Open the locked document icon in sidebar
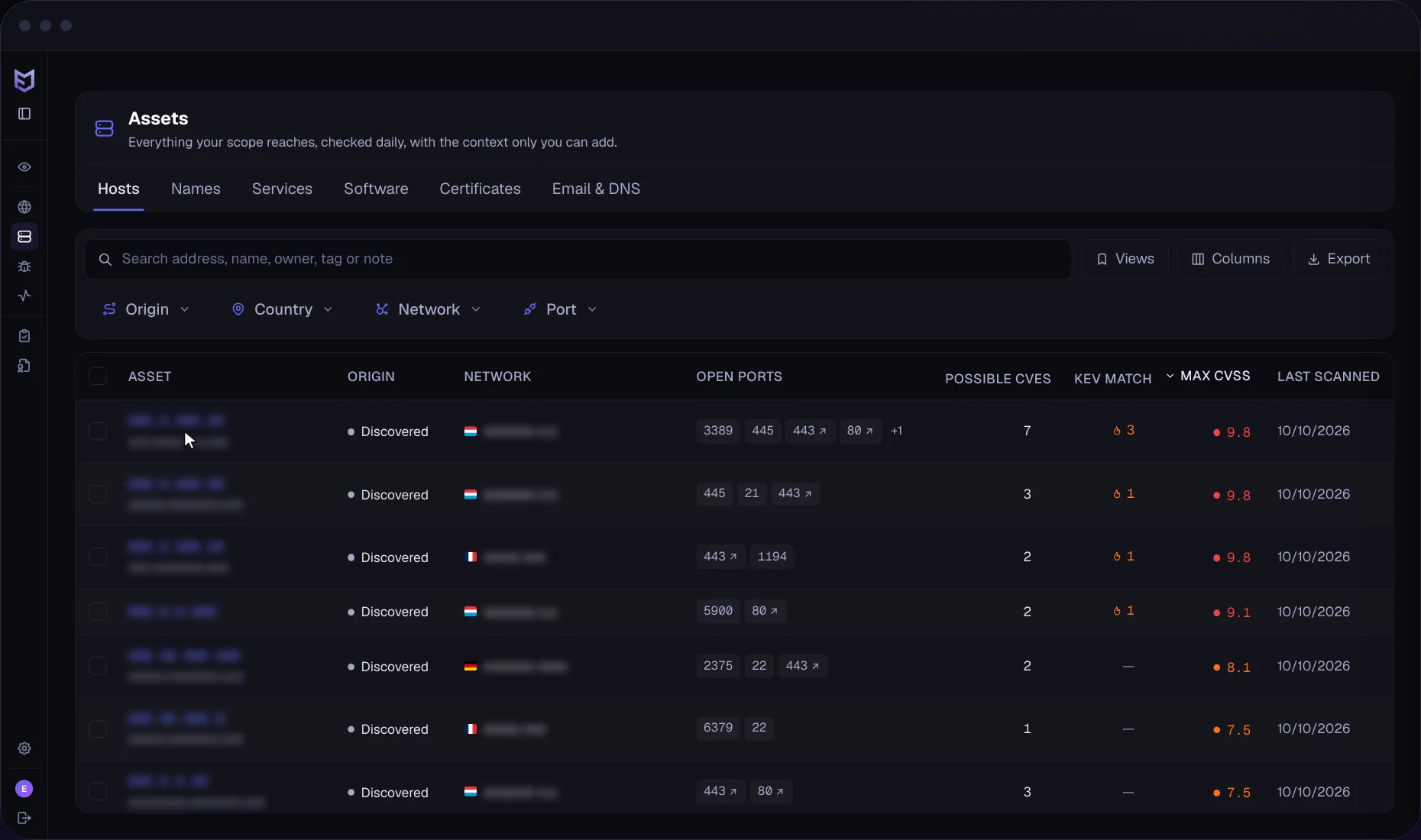Viewport: 1421px width, 840px height. (24, 366)
